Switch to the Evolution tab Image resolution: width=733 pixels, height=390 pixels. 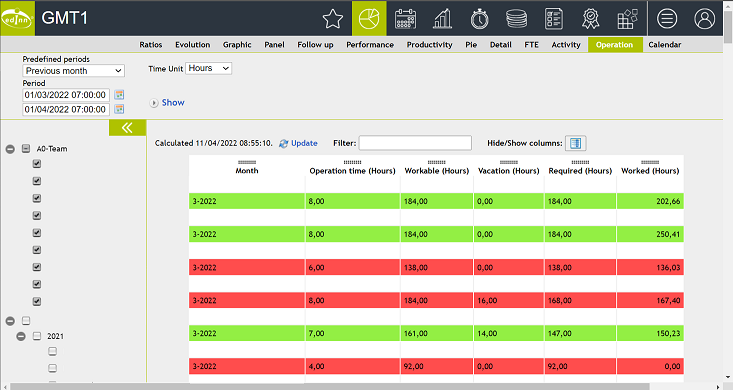tap(193, 45)
